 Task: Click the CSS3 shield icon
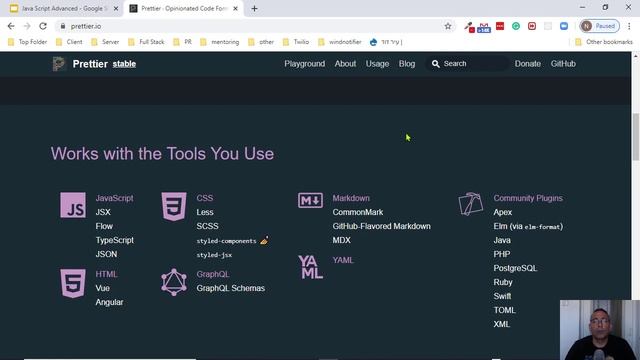[174, 207]
